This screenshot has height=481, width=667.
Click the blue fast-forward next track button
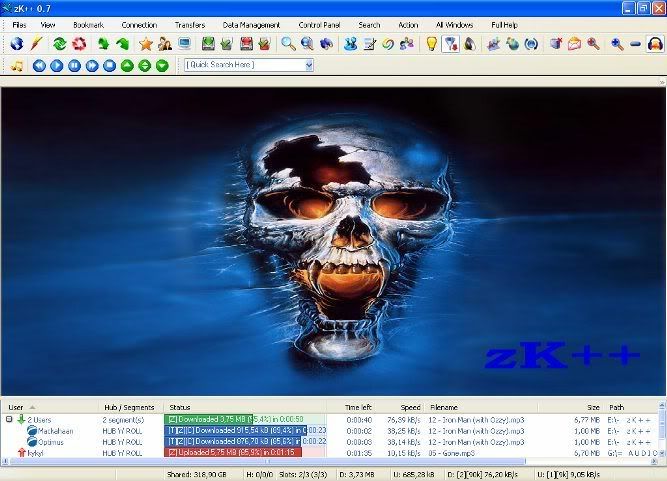click(92, 65)
